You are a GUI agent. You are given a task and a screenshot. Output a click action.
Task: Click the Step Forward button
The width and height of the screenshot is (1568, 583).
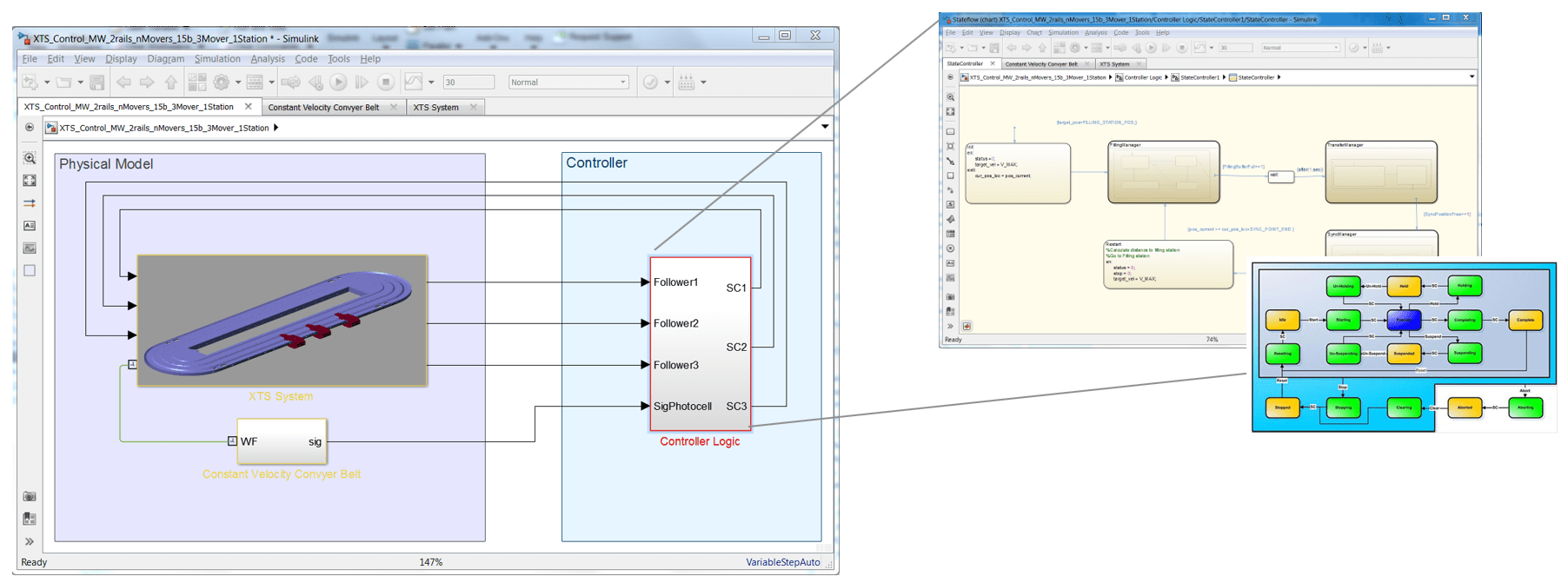(x=362, y=82)
